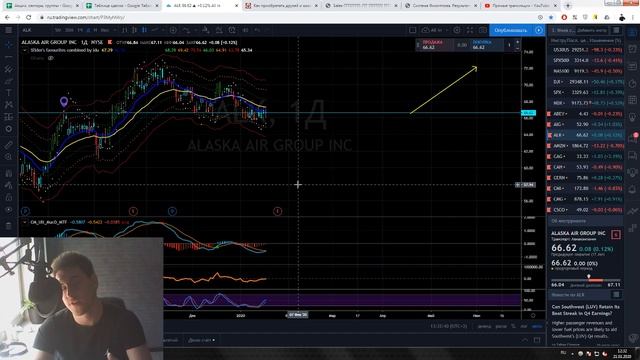Open the calendar sidebar icon

pyautogui.click(x=633, y=99)
